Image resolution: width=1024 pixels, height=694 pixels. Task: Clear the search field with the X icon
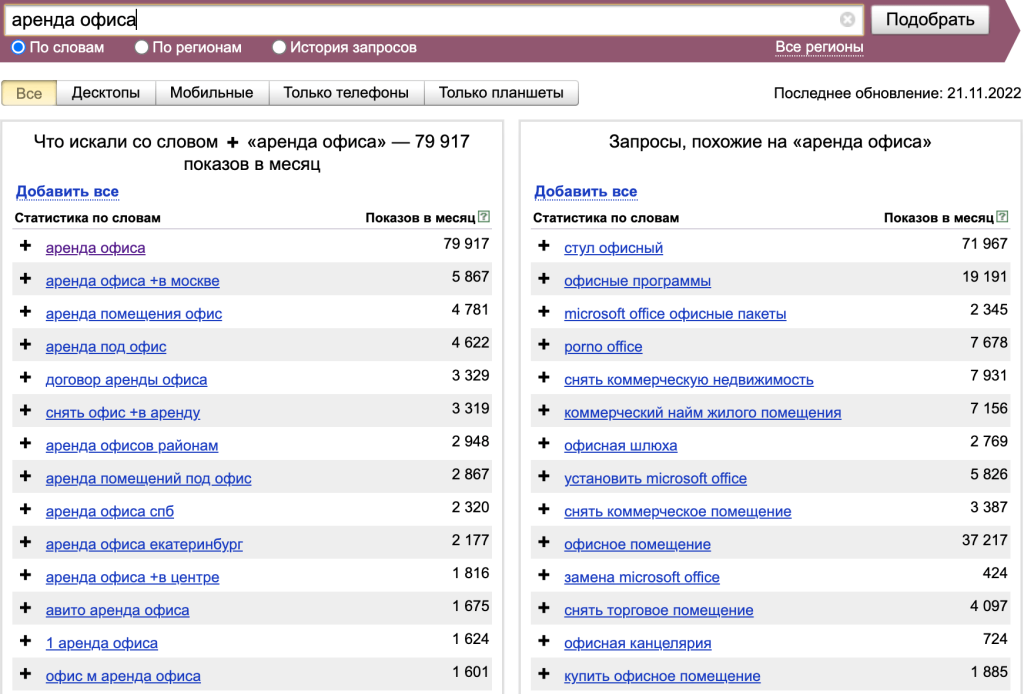pos(847,20)
